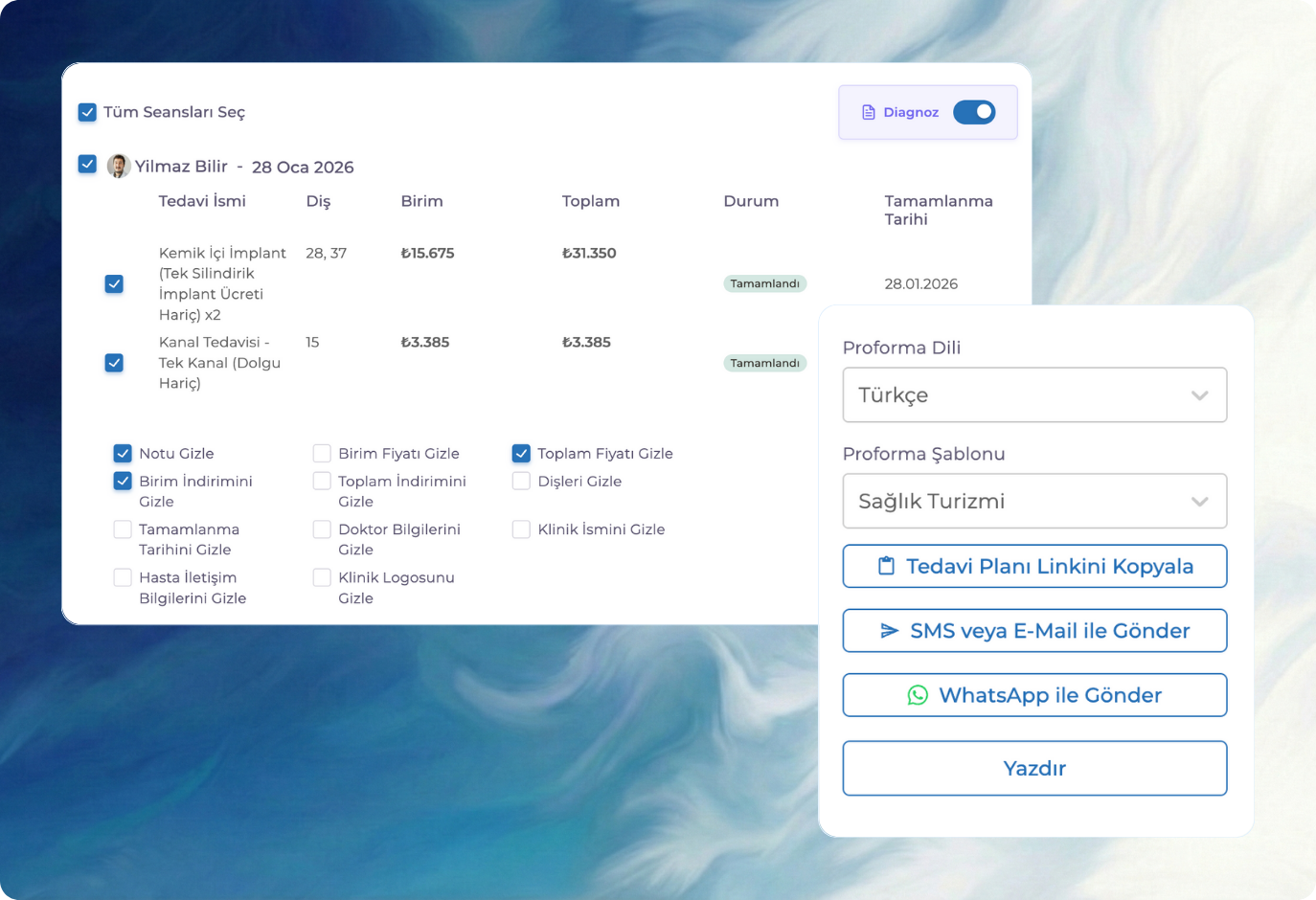Uncheck Notu Gizle option
This screenshot has height=900, width=1316.
[123, 453]
